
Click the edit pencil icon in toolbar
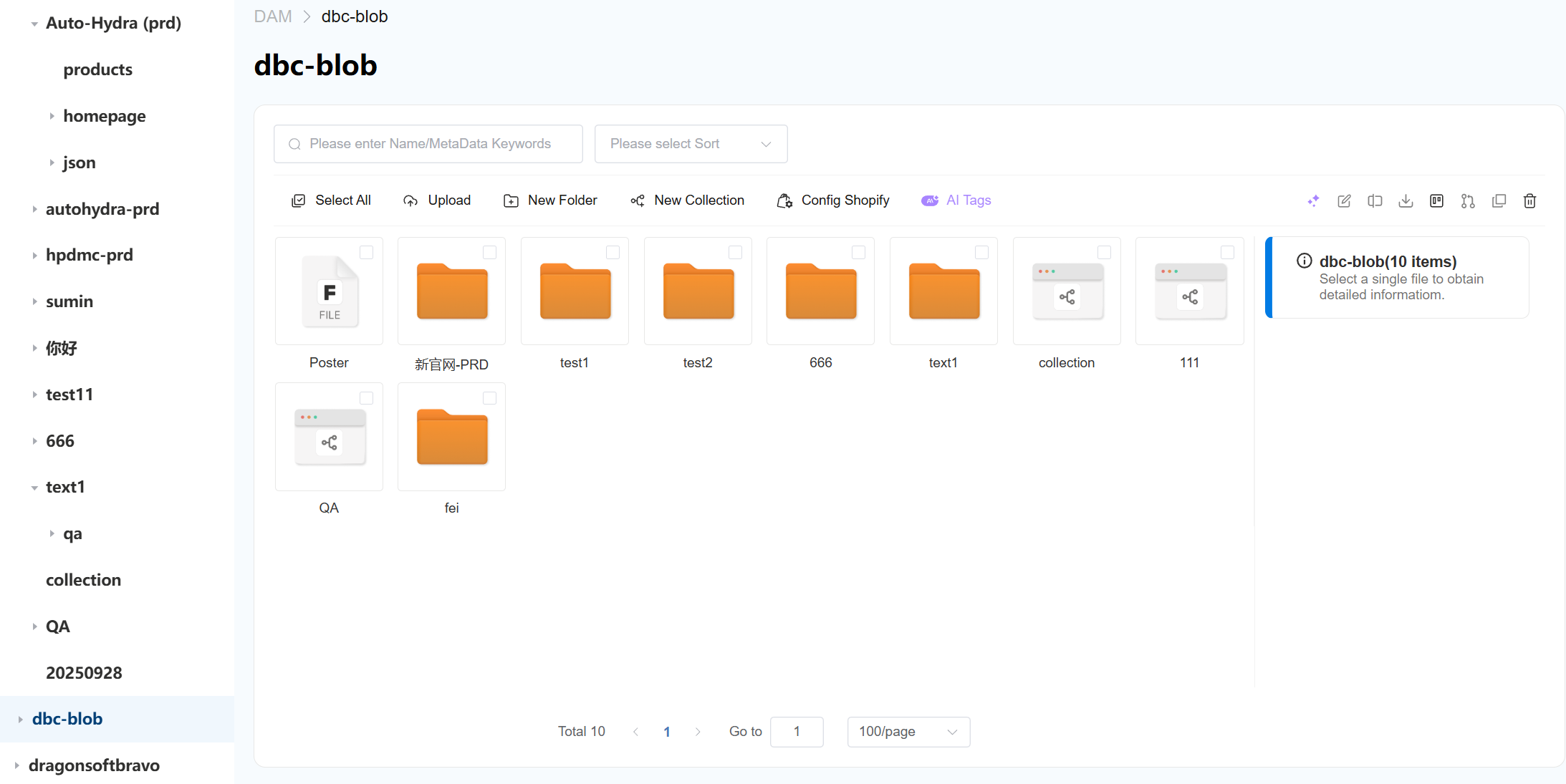(1344, 201)
